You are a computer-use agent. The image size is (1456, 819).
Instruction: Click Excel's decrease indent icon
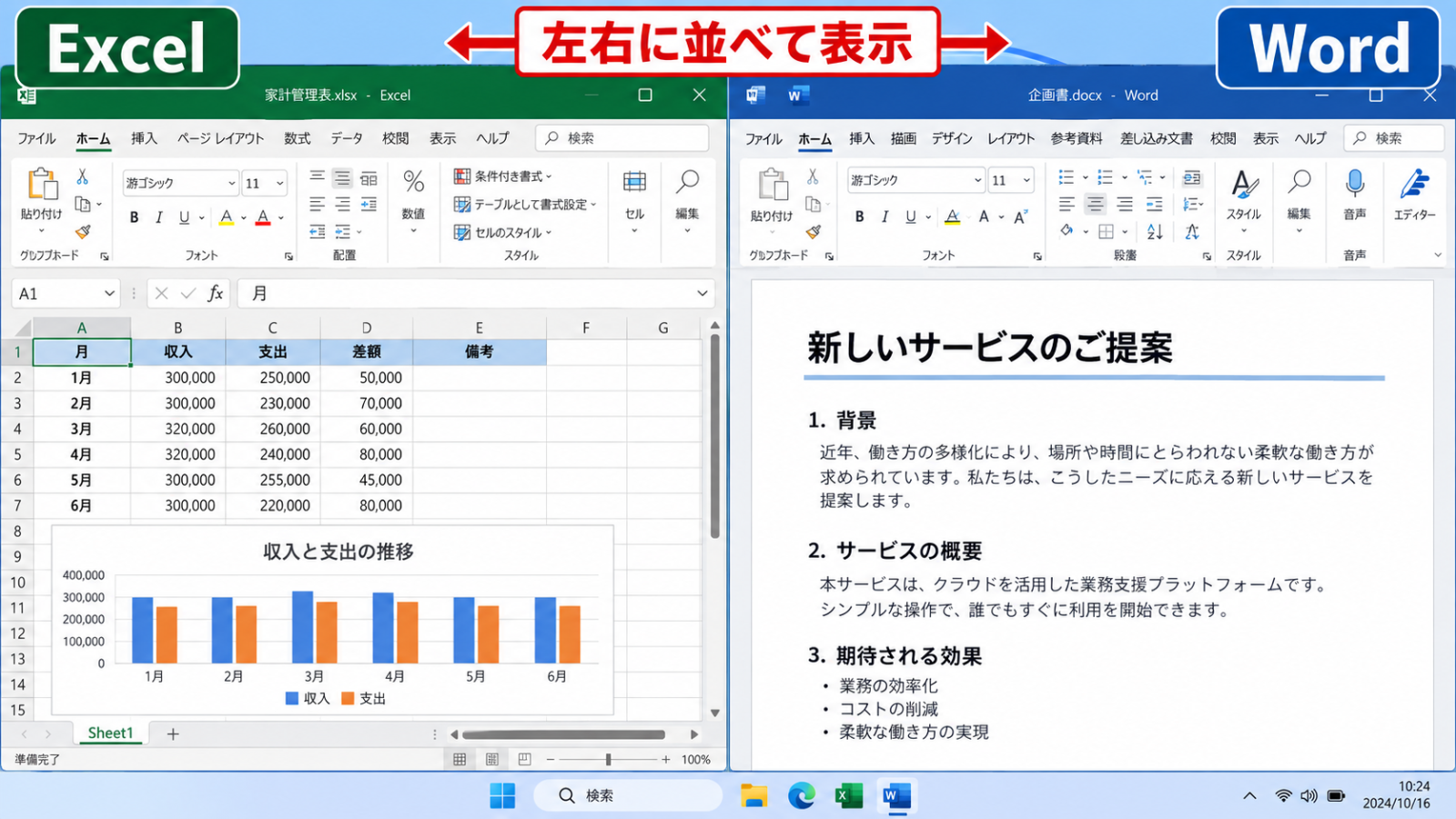point(317,232)
